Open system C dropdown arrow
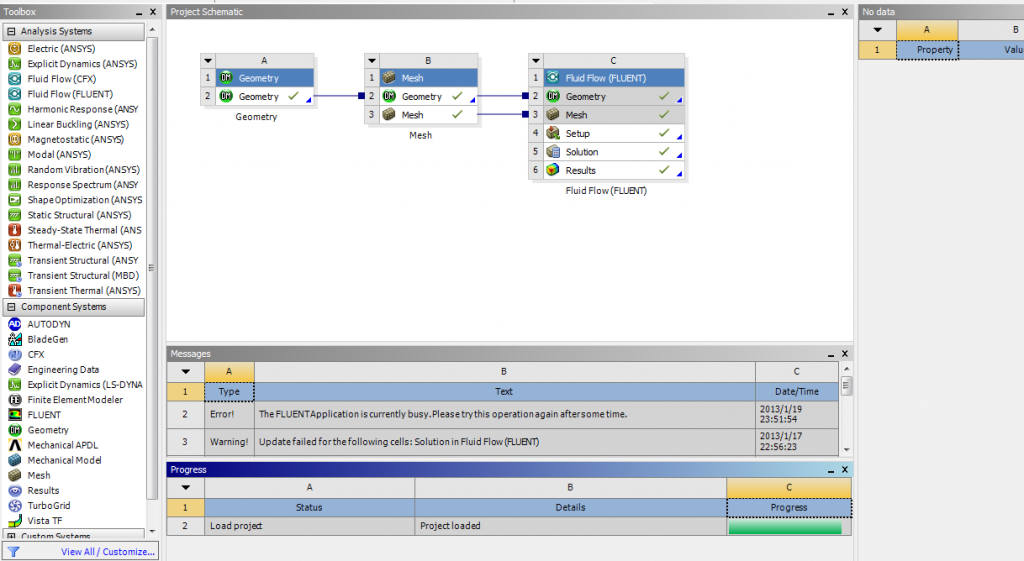The height and width of the screenshot is (561, 1024). (x=536, y=61)
